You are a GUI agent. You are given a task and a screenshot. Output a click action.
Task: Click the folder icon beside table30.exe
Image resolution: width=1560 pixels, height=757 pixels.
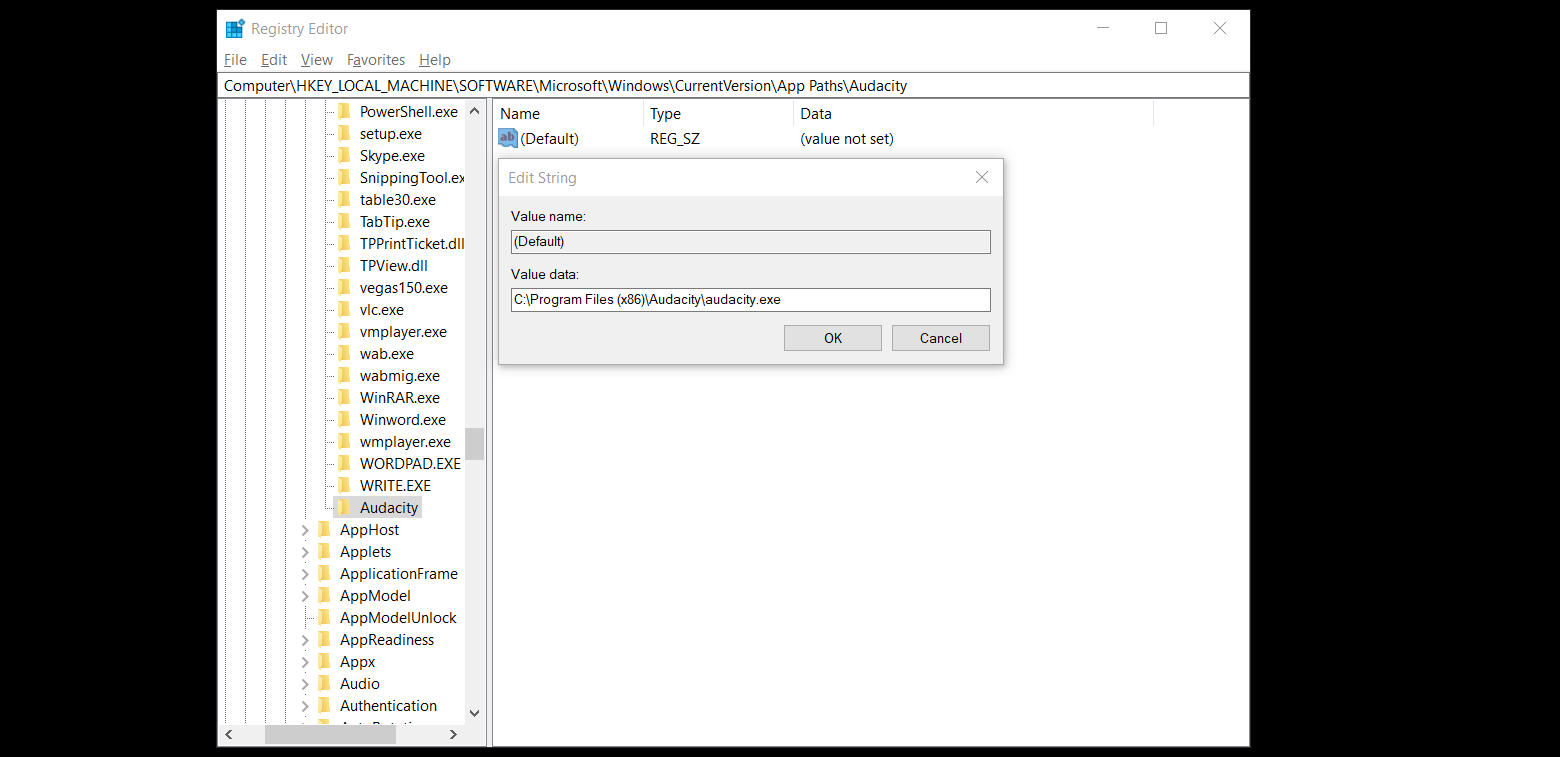(x=344, y=199)
